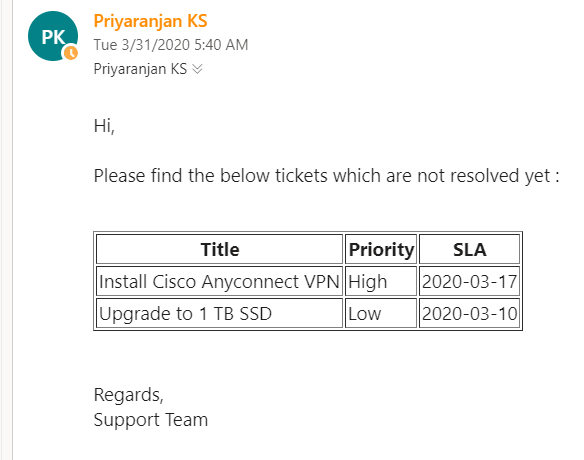Click Install Cisco Anyconnect VPN cell
Viewport: 584px width, 460px height.
(219, 281)
